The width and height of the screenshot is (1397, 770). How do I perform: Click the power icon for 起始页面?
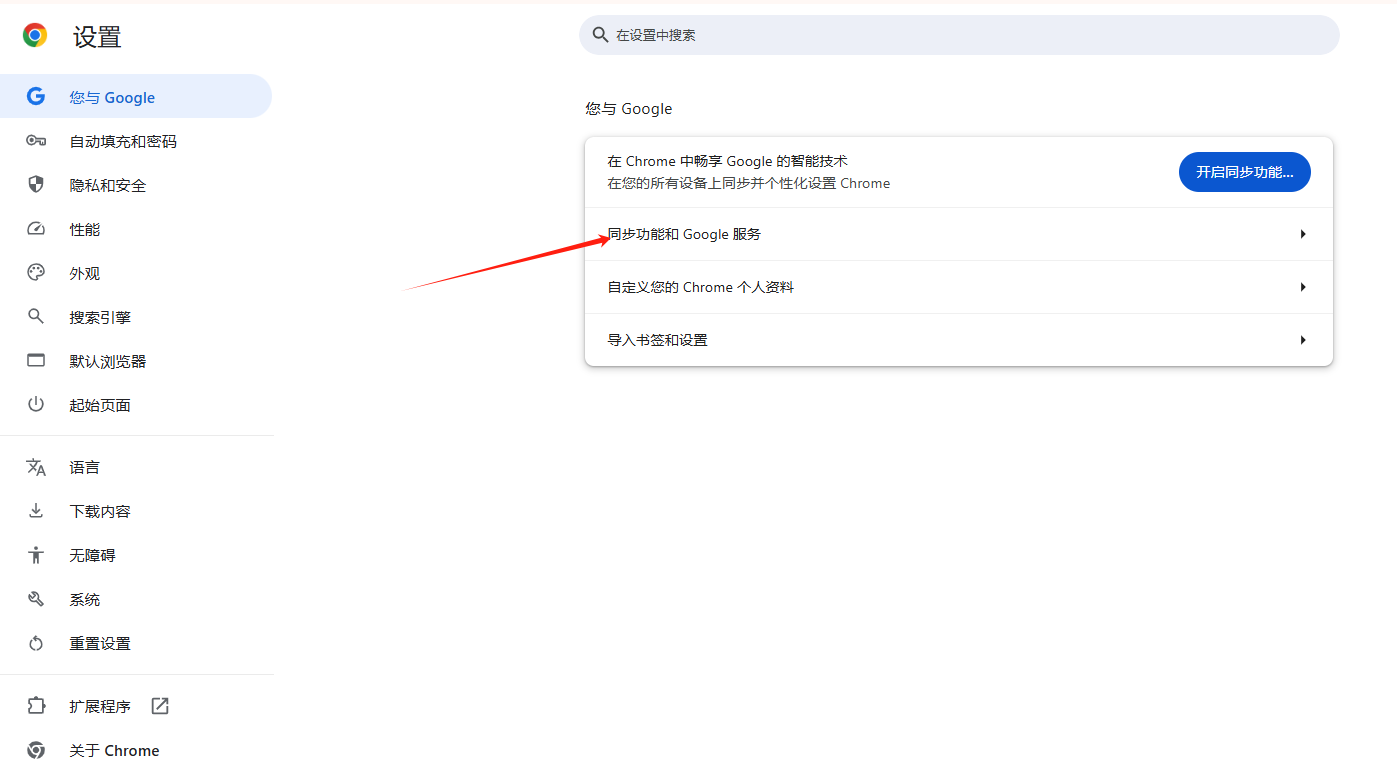click(x=36, y=405)
